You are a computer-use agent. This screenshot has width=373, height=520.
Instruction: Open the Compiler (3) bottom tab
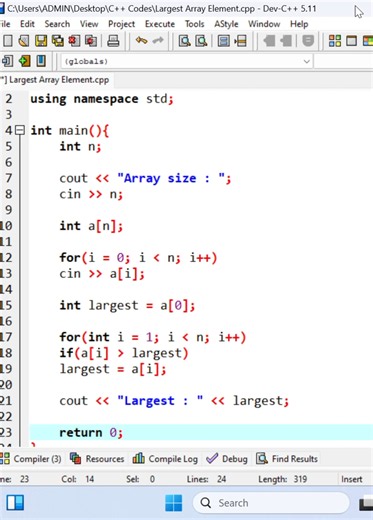coord(31,459)
